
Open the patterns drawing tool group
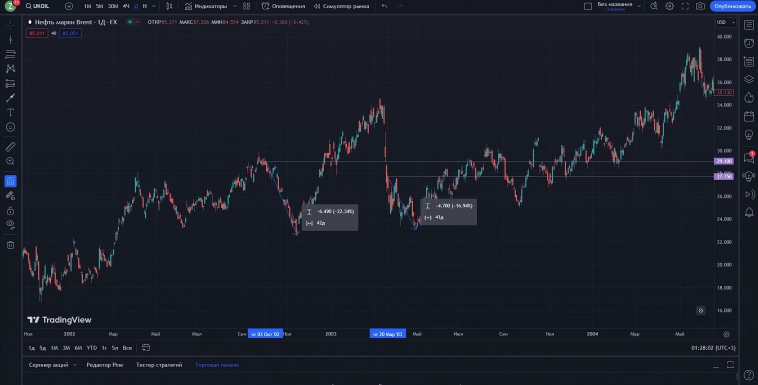coord(10,69)
